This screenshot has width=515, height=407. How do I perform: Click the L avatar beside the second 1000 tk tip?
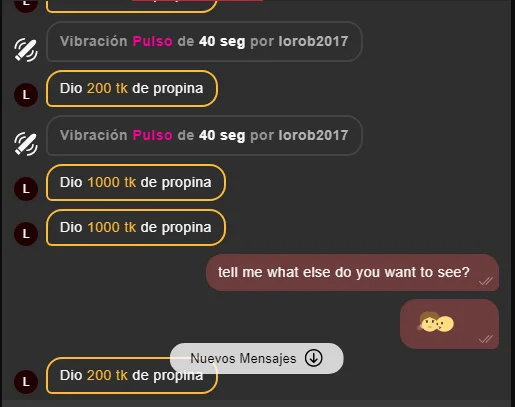(x=26, y=234)
